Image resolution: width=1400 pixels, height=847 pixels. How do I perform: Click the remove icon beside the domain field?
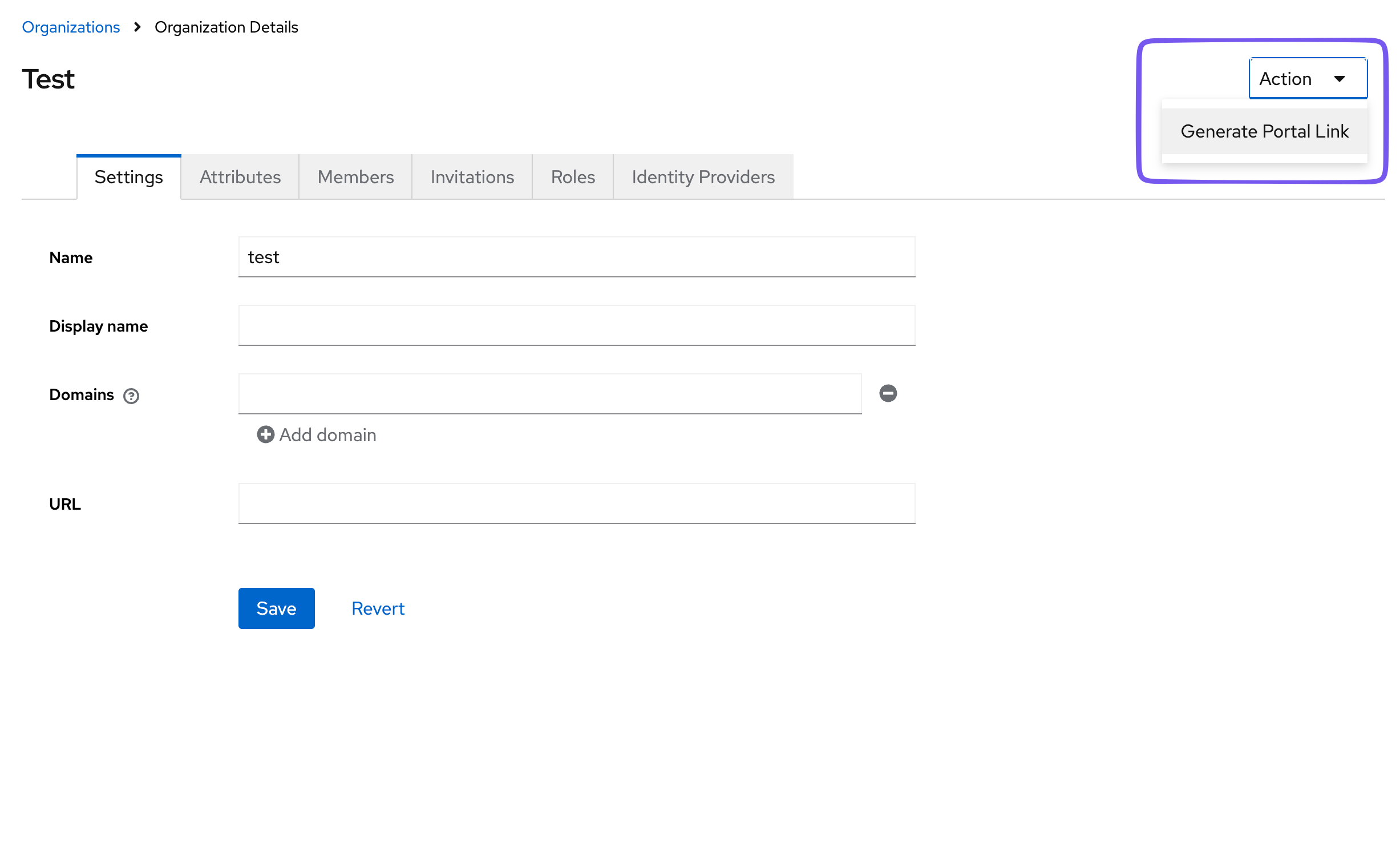888,393
